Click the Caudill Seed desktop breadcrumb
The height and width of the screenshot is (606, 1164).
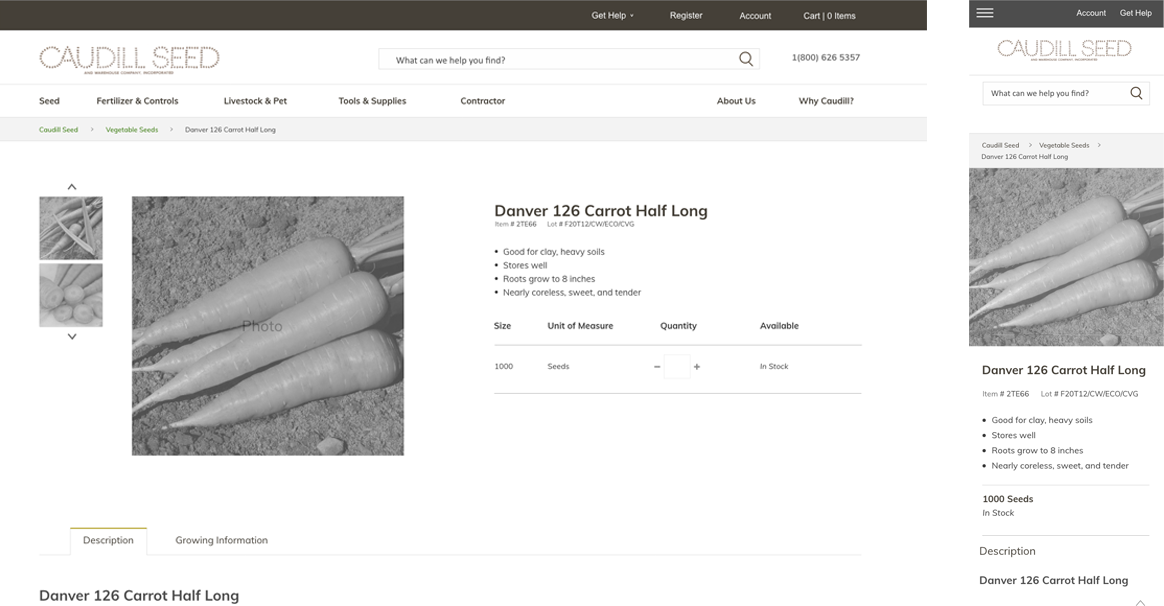pos(59,130)
